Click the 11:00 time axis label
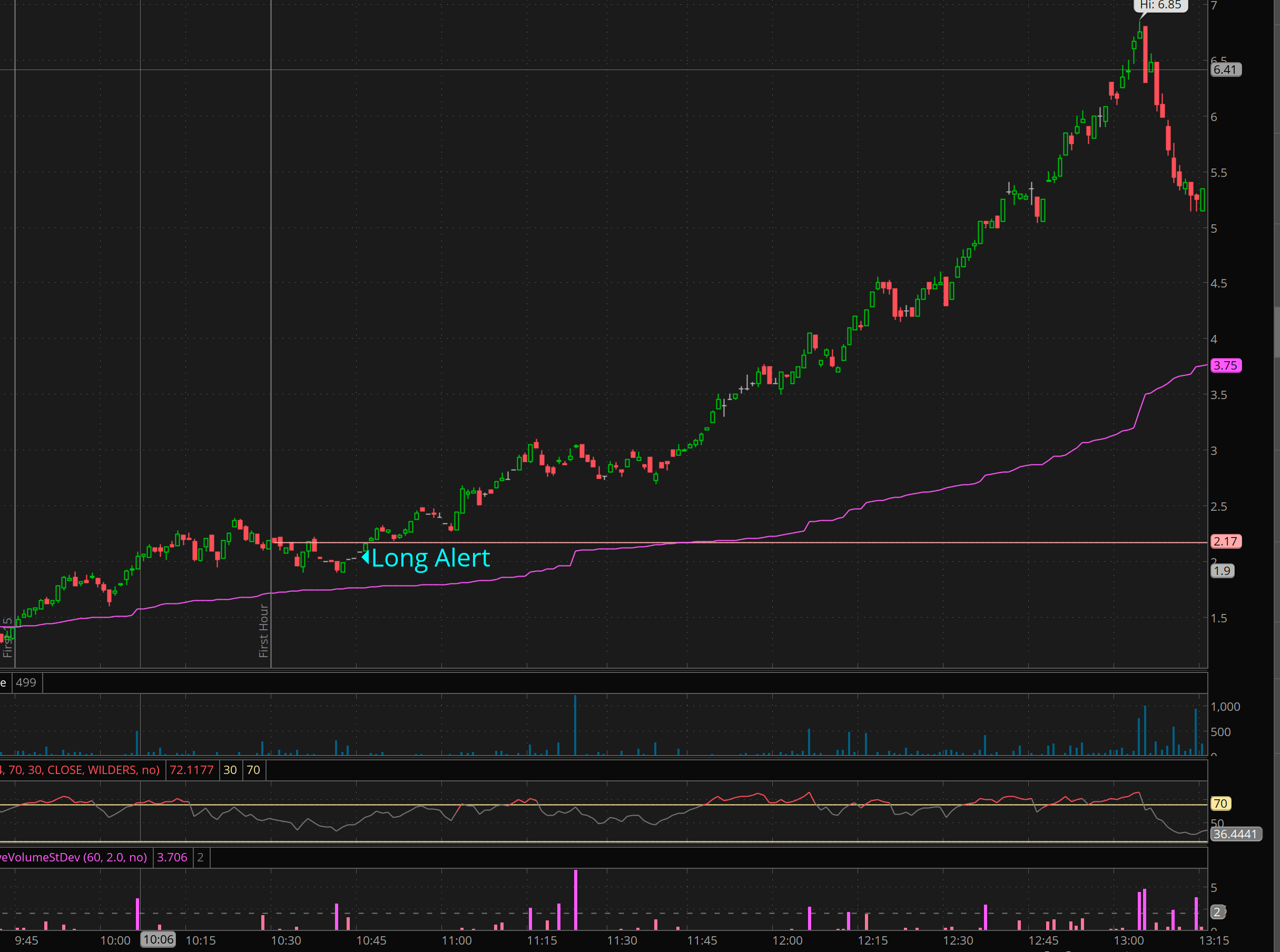Viewport: 1280px width, 952px height. click(x=457, y=940)
